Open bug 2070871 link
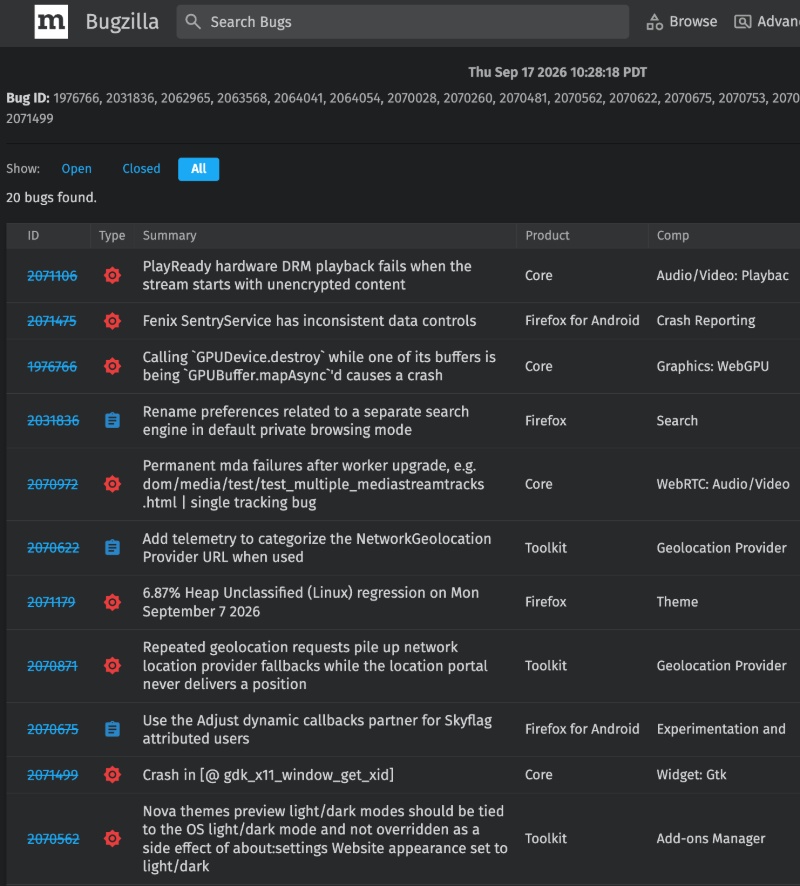Viewport: 800px width, 886px height. pyautogui.click(x=53, y=666)
